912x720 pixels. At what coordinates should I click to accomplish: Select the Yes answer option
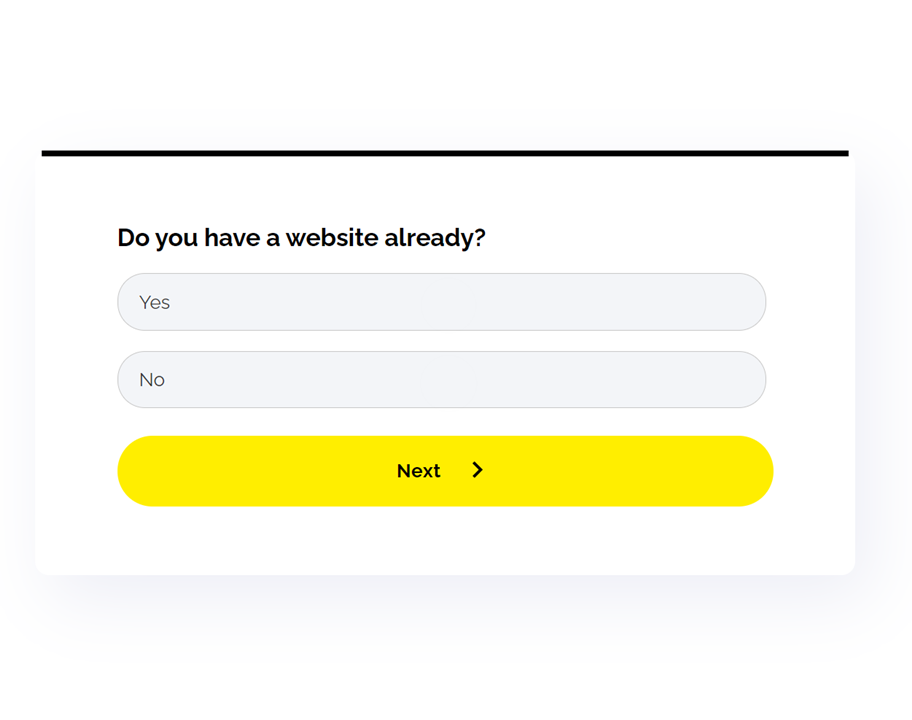(441, 302)
